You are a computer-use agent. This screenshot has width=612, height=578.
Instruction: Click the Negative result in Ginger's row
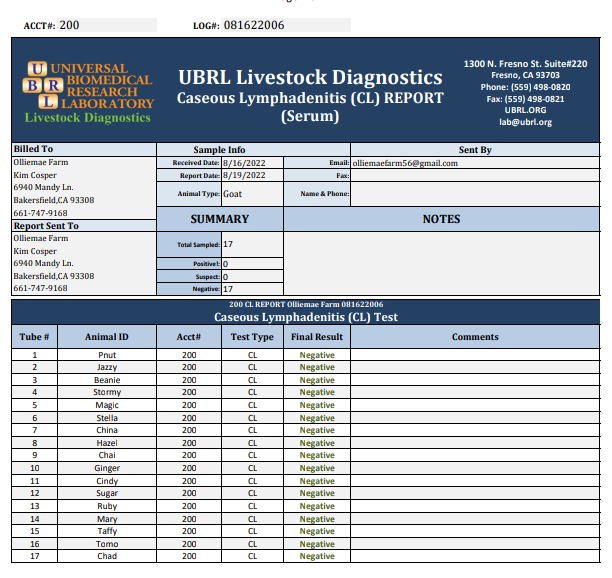[x=317, y=468]
